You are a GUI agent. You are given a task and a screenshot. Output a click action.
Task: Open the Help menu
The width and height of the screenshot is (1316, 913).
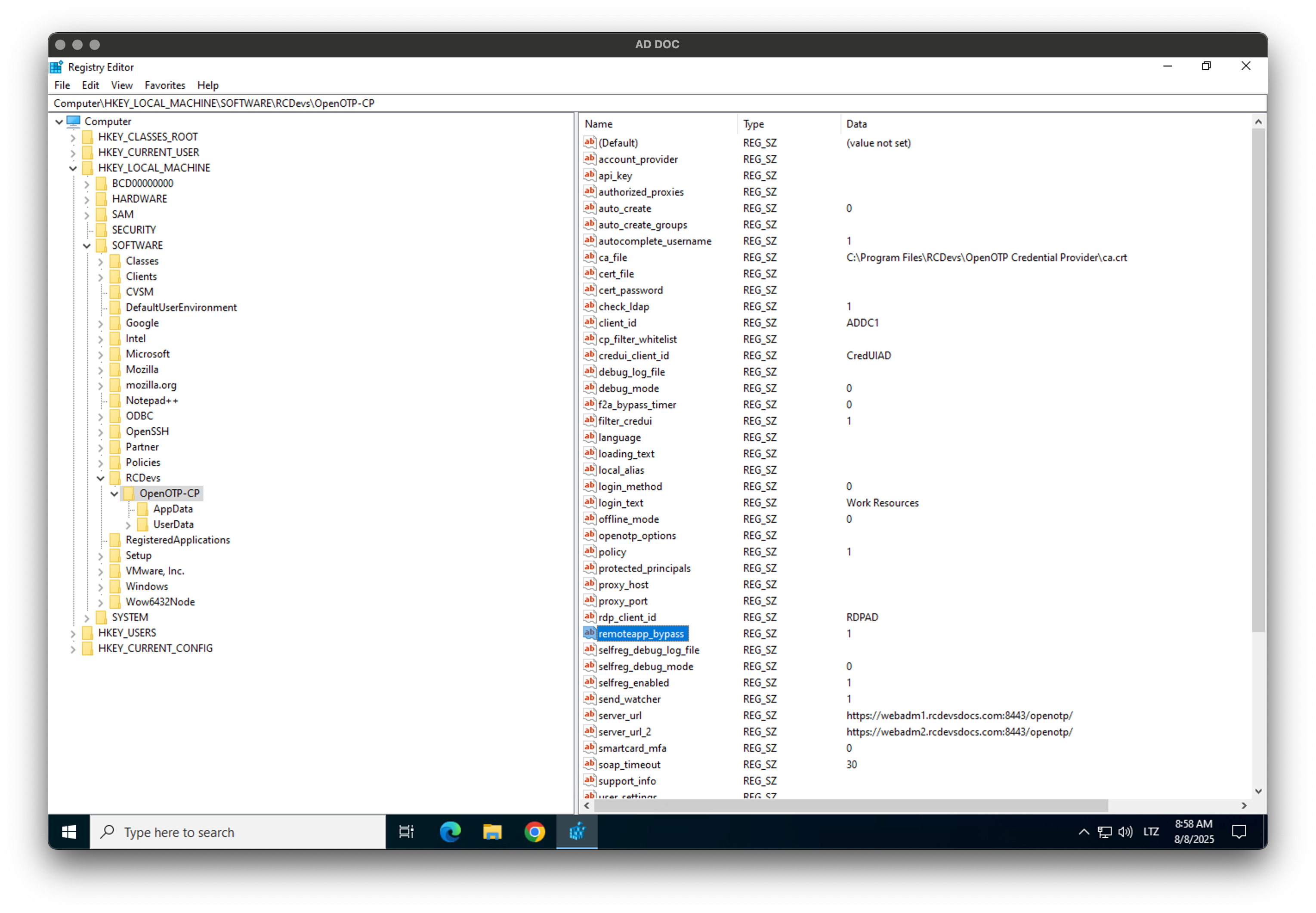[x=208, y=85]
